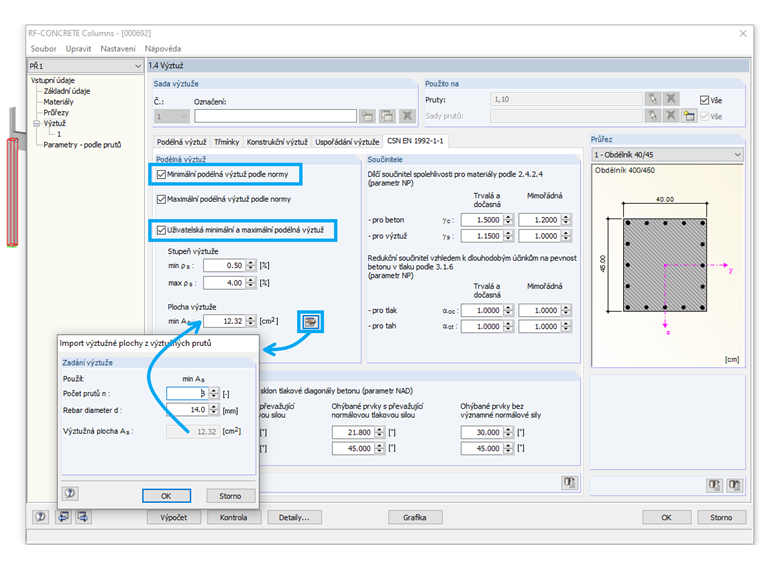Click main window OK button

click(x=667, y=517)
